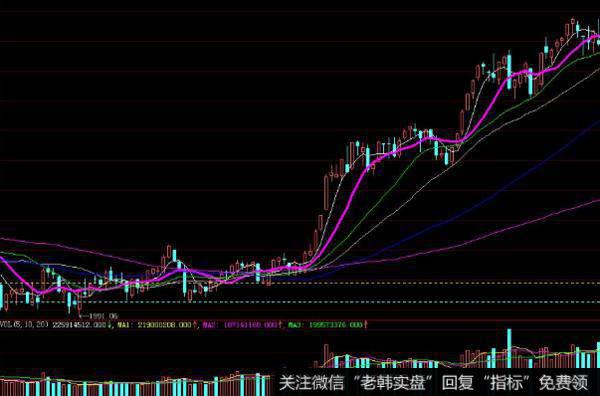The height and width of the screenshot is (396, 600).
Task: Select the magenta MA2 volume average value
Action: (240, 325)
